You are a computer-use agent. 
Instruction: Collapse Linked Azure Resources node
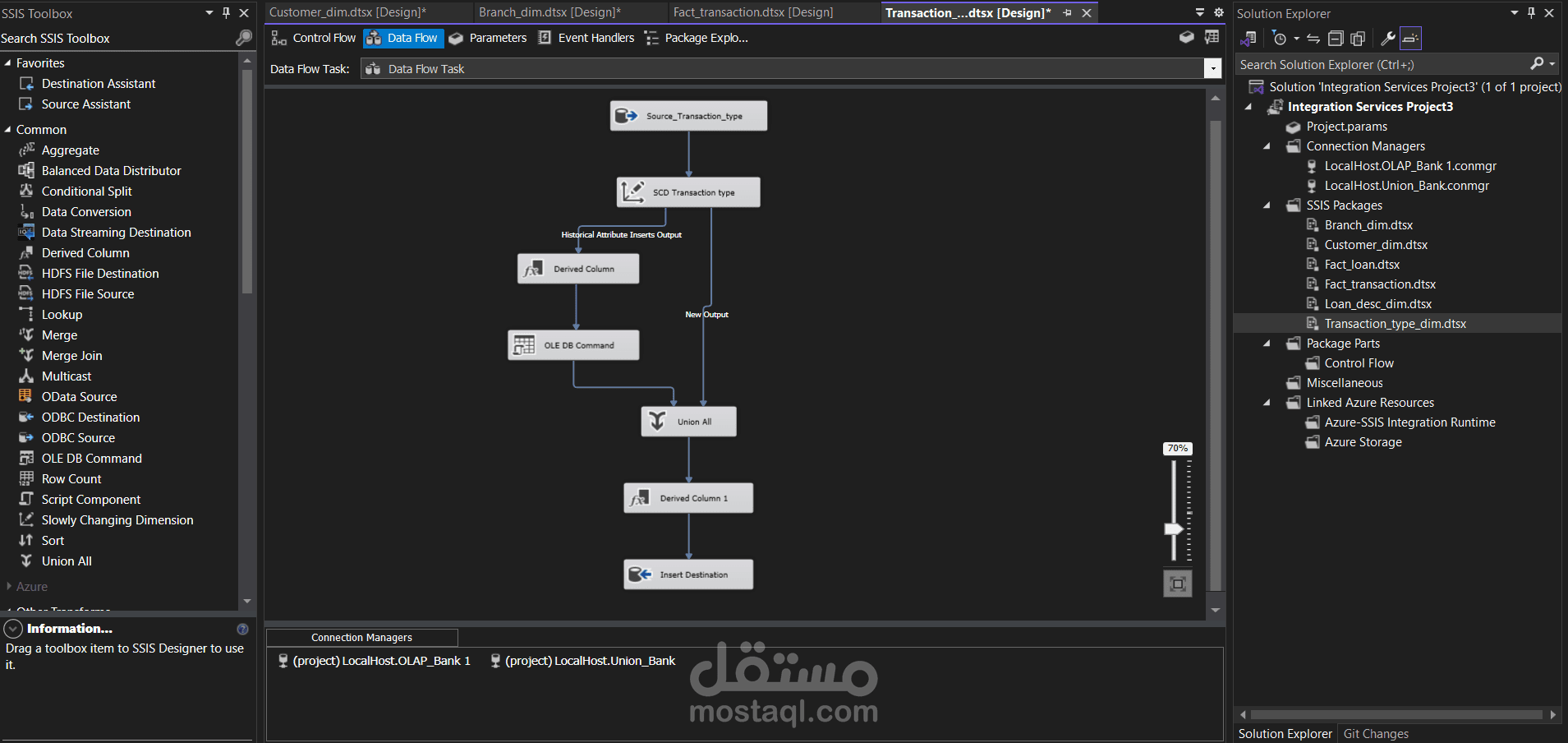[x=1267, y=403]
